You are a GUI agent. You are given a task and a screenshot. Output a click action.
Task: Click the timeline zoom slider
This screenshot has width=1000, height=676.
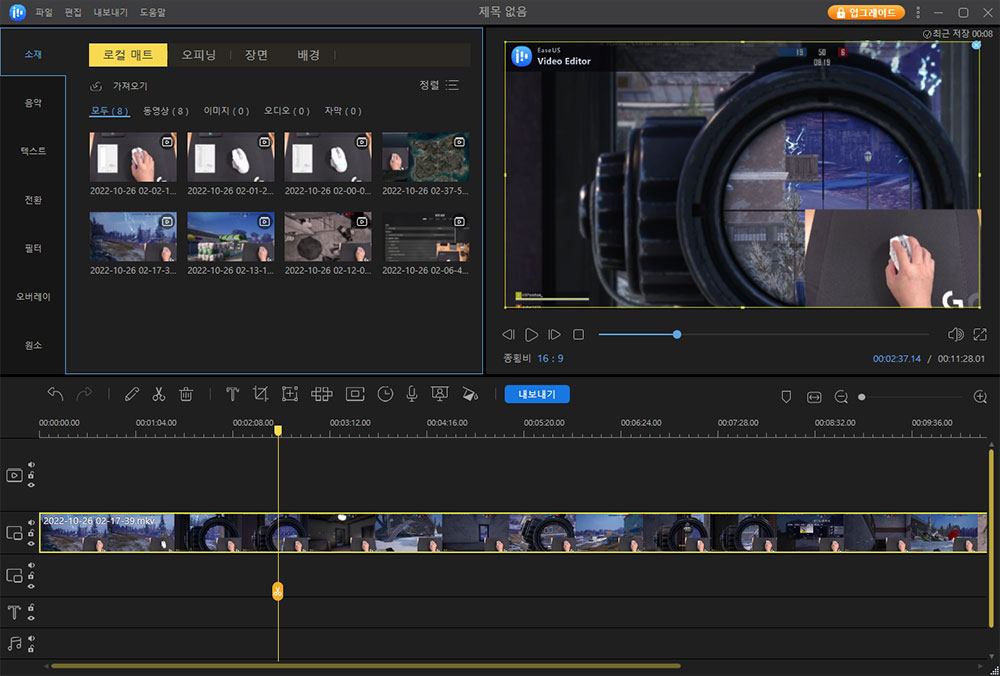point(912,397)
